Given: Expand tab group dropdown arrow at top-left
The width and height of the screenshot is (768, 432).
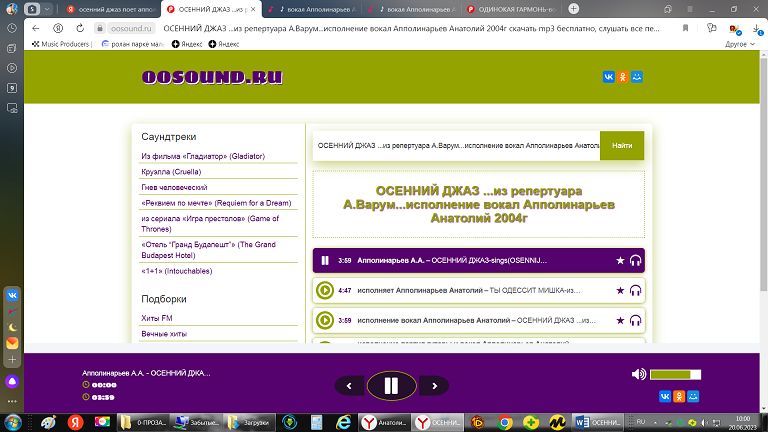Looking at the screenshot, I should pyautogui.click(x=47, y=9).
